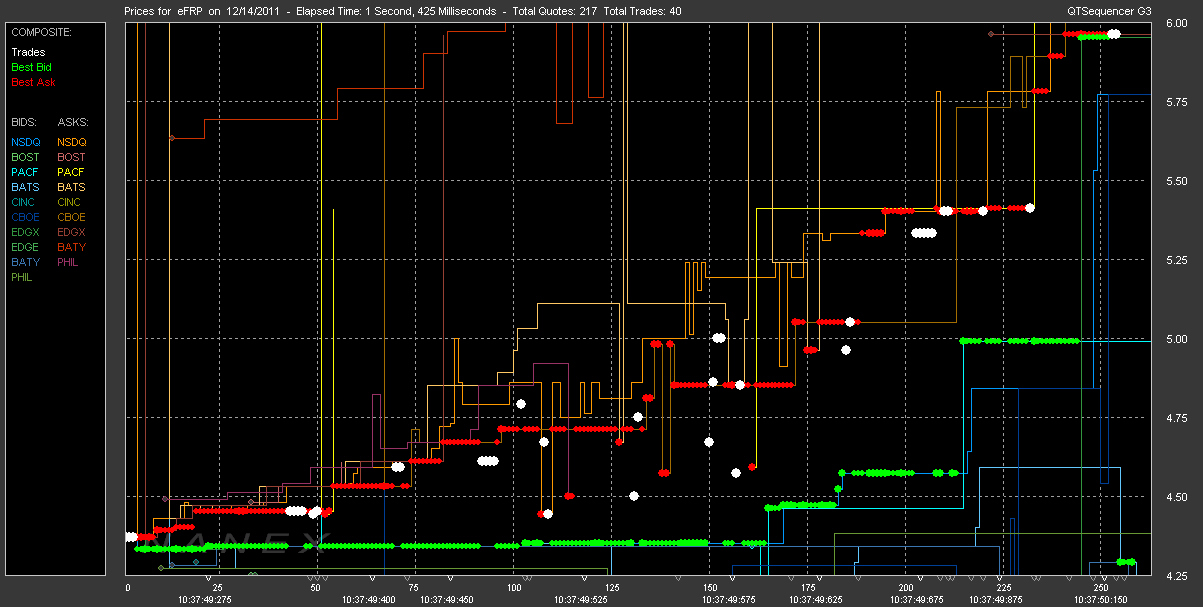The image size is (1203, 607).
Task: Click the 5.75 price label on the right axis
Action: pyautogui.click(x=1176, y=103)
